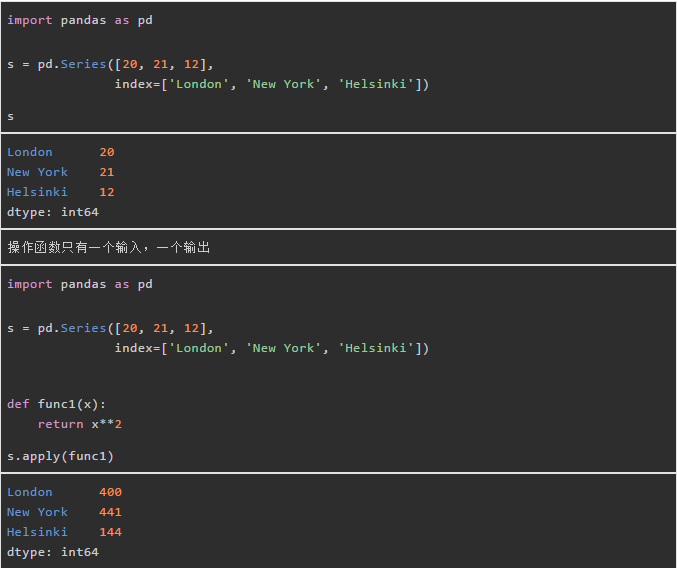This screenshot has width=677, height=568.
Task: Click the output value 20 beside London
Action: click(107, 152)
